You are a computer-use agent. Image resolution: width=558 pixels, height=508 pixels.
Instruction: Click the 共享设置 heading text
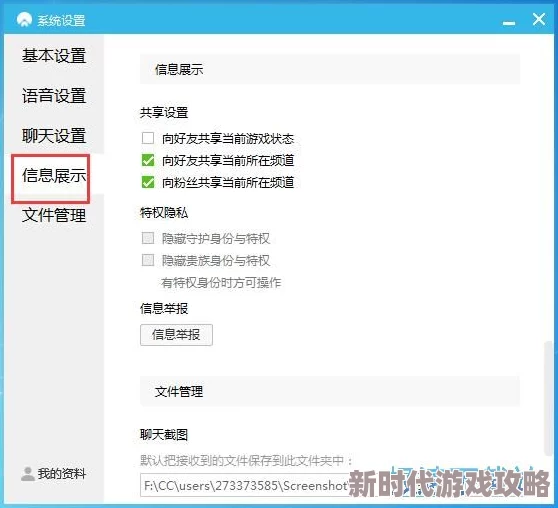(164, 113)
